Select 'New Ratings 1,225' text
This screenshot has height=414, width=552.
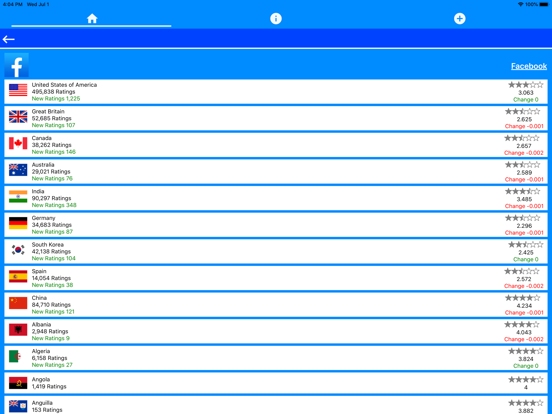click(56, 99)
